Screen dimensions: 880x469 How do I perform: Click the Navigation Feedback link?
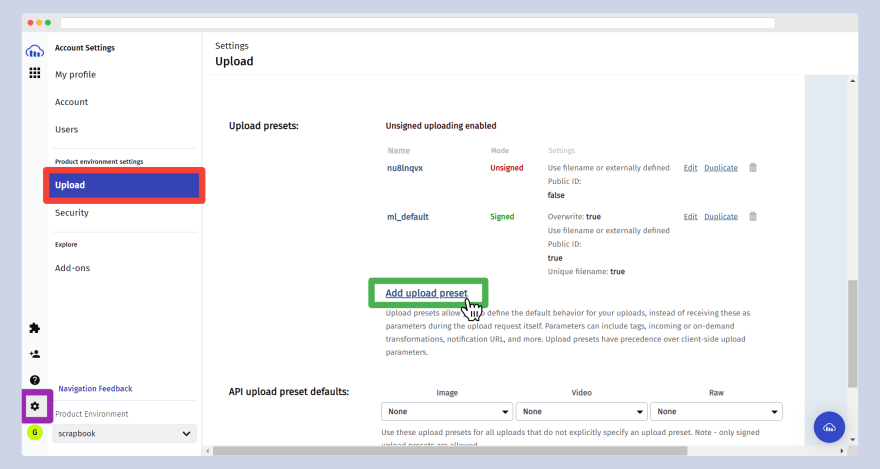(95, 388)
